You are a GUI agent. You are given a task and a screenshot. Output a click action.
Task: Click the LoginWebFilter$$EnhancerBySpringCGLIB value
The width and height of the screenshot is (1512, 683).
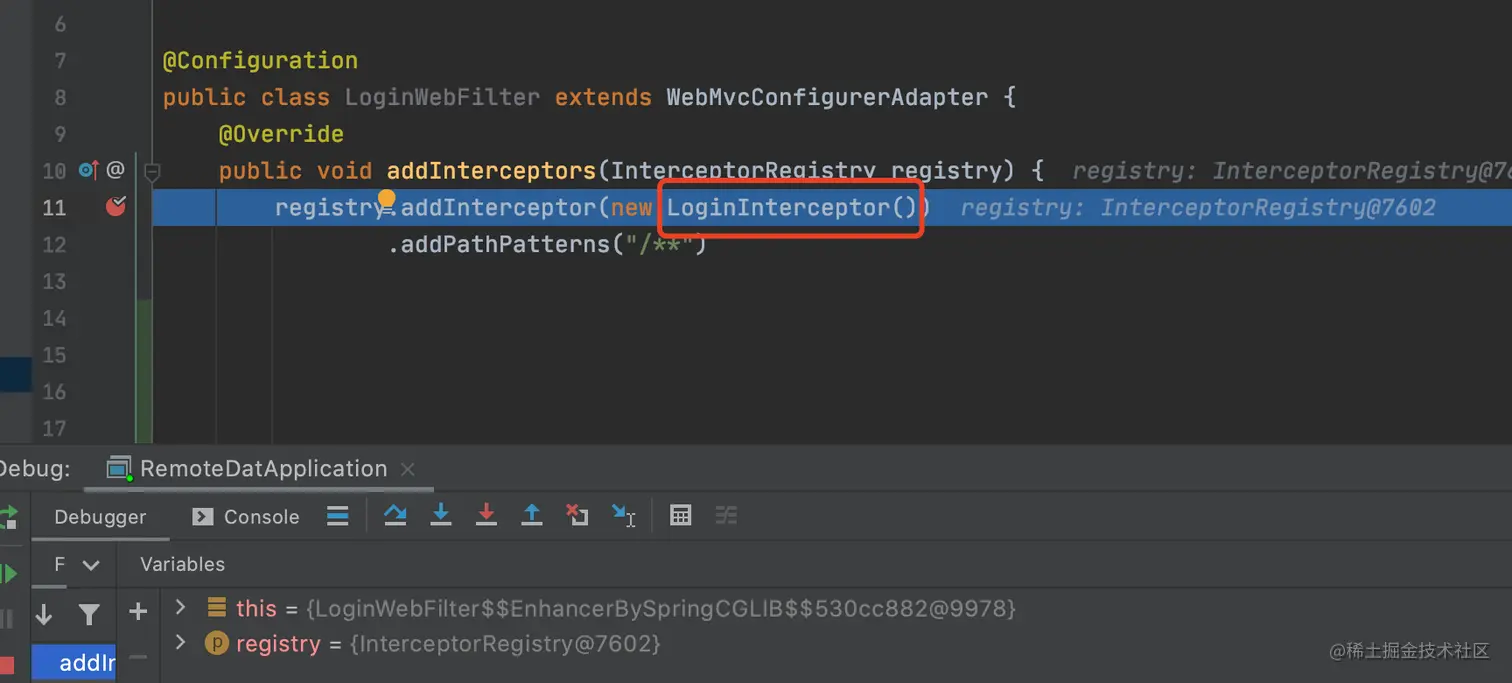tap(661, 608)
